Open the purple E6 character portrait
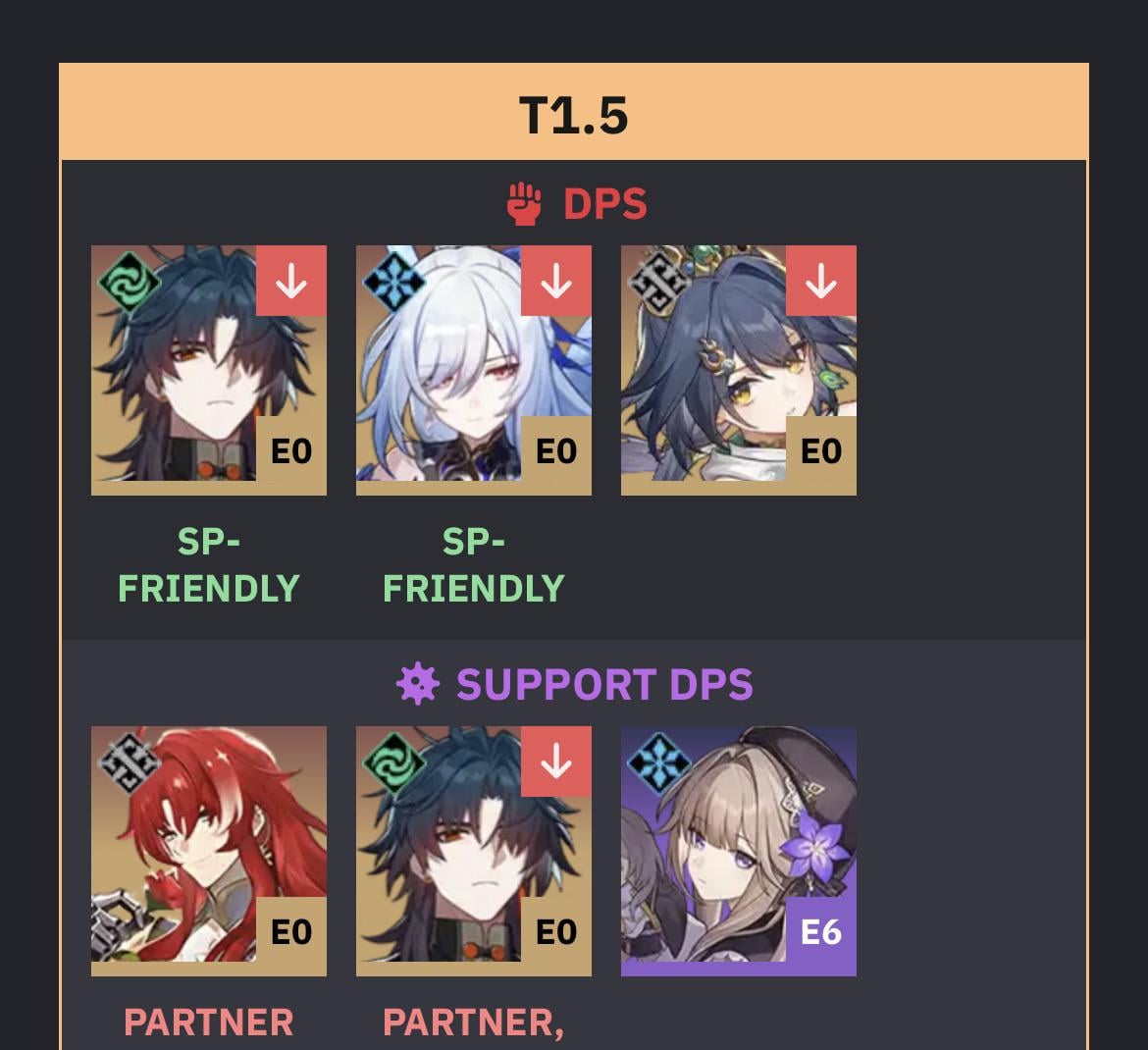The width and height of the screenshot is (1148, 1050). tap(739, 851)
